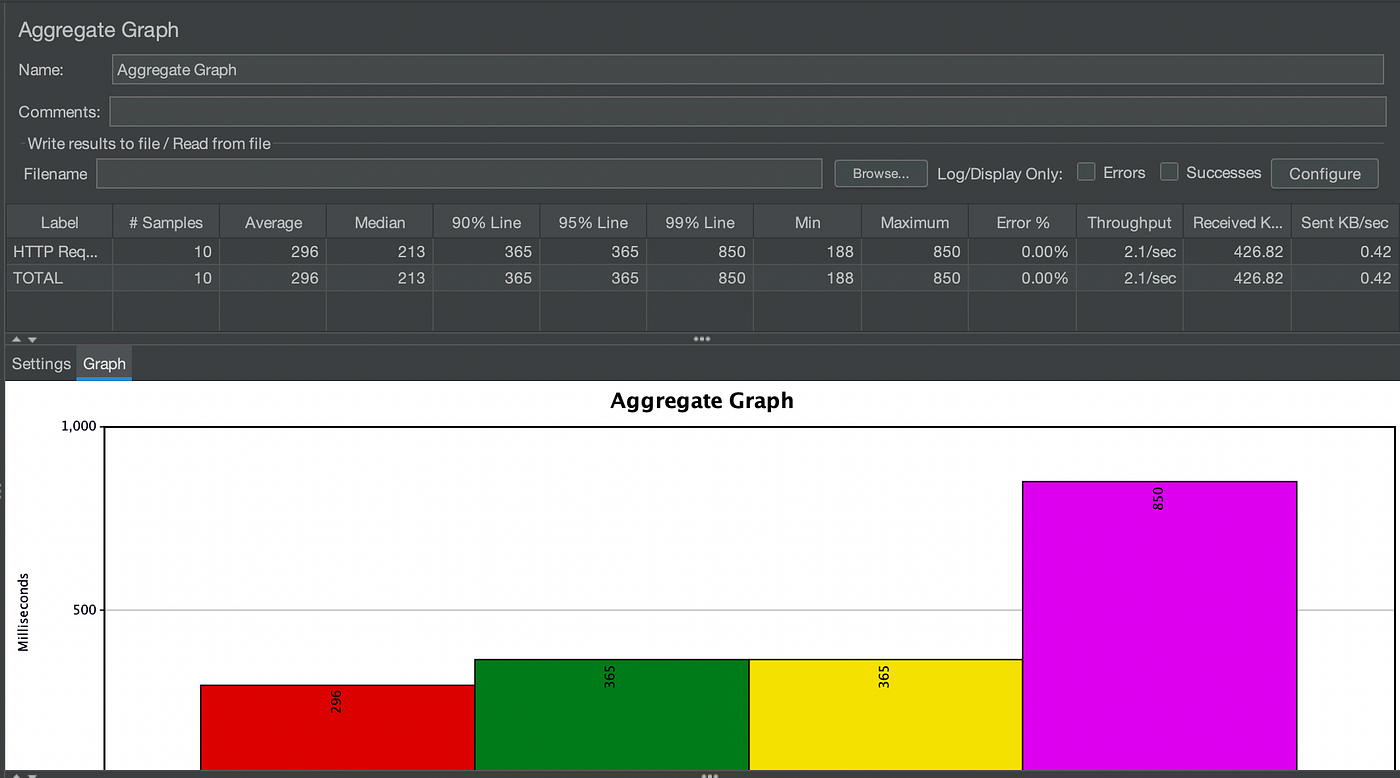This screenshot has height=778, width=1400.
Task: Click the red Average bar labeled 296
Action: point(338,728)
